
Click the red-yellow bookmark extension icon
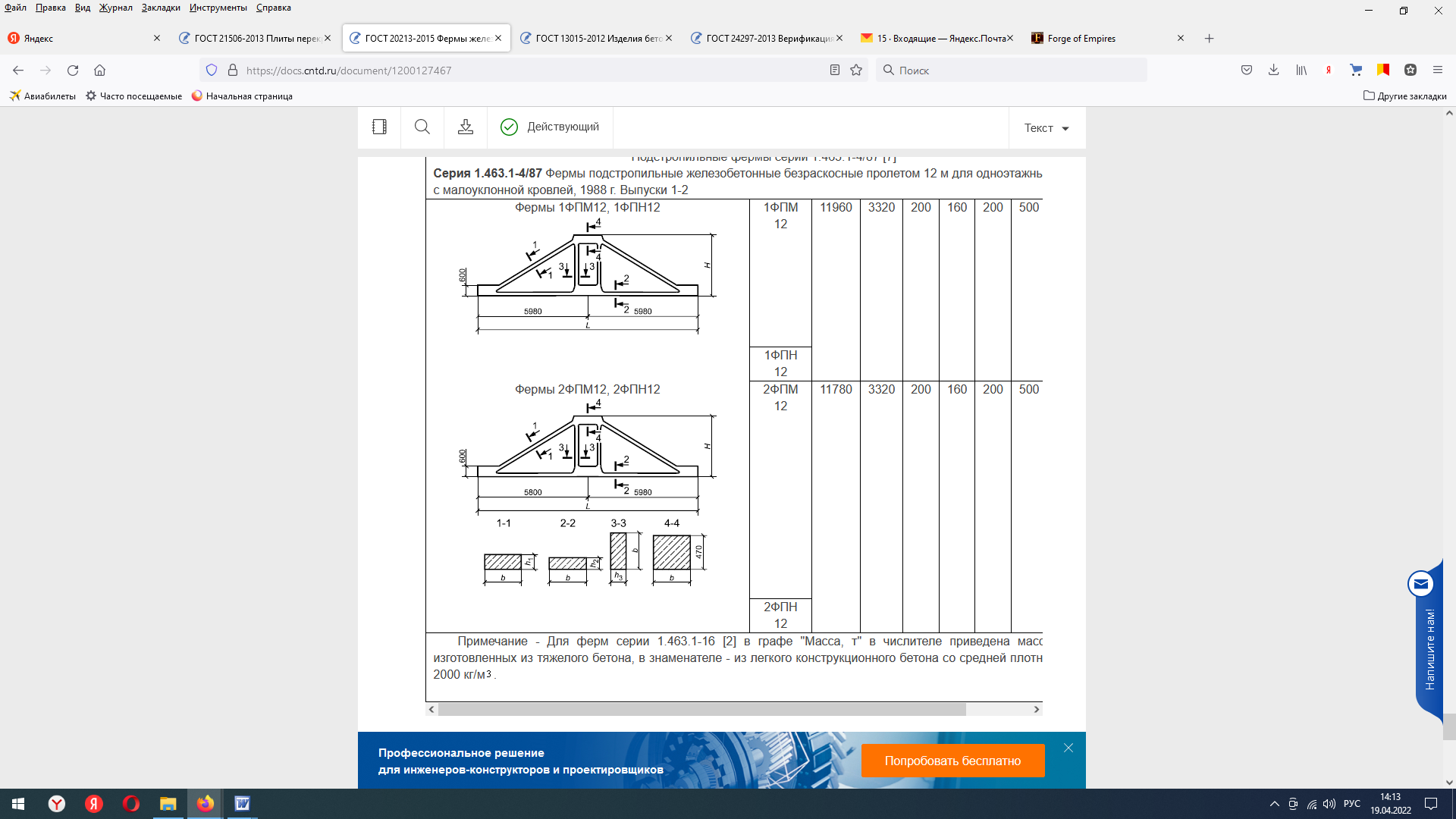(x=1383, y=71)
